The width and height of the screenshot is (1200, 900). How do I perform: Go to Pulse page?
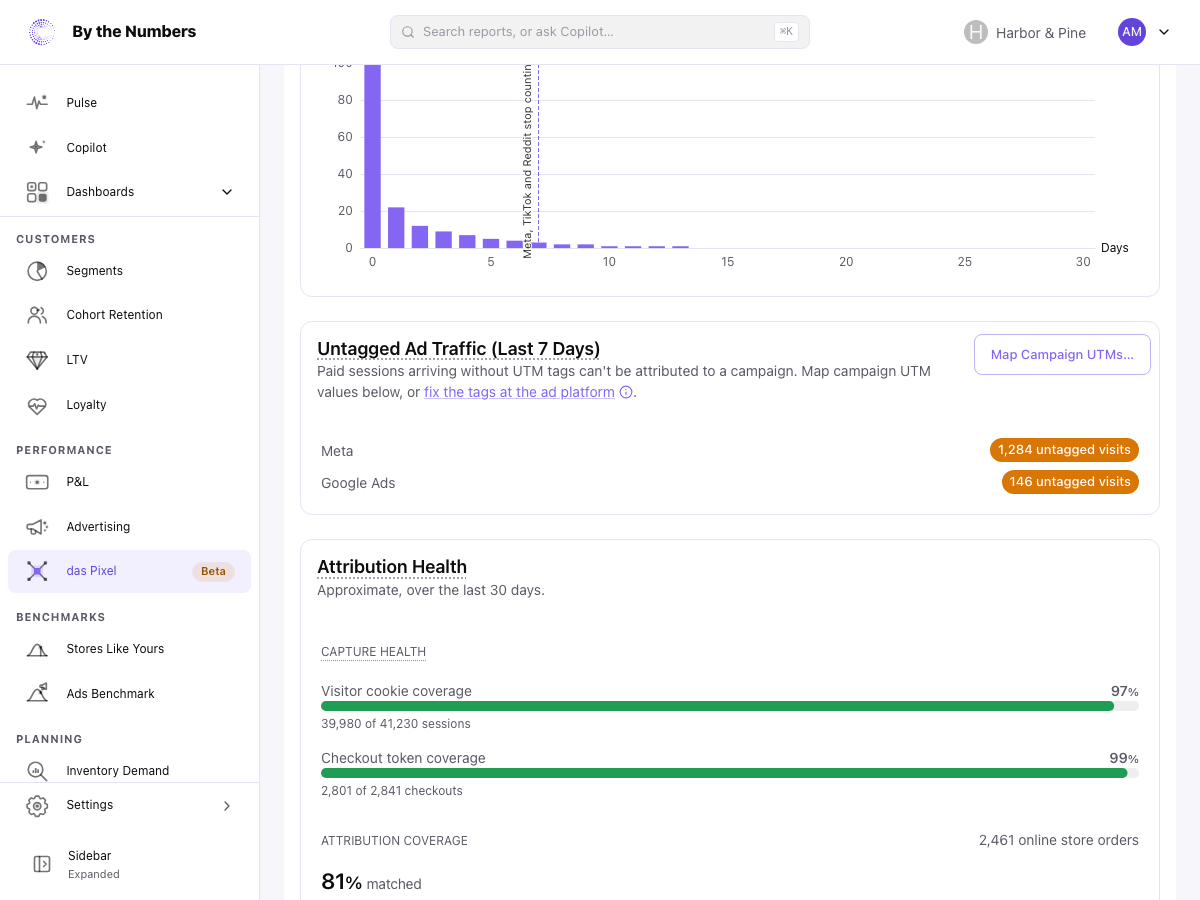point(129,103)
